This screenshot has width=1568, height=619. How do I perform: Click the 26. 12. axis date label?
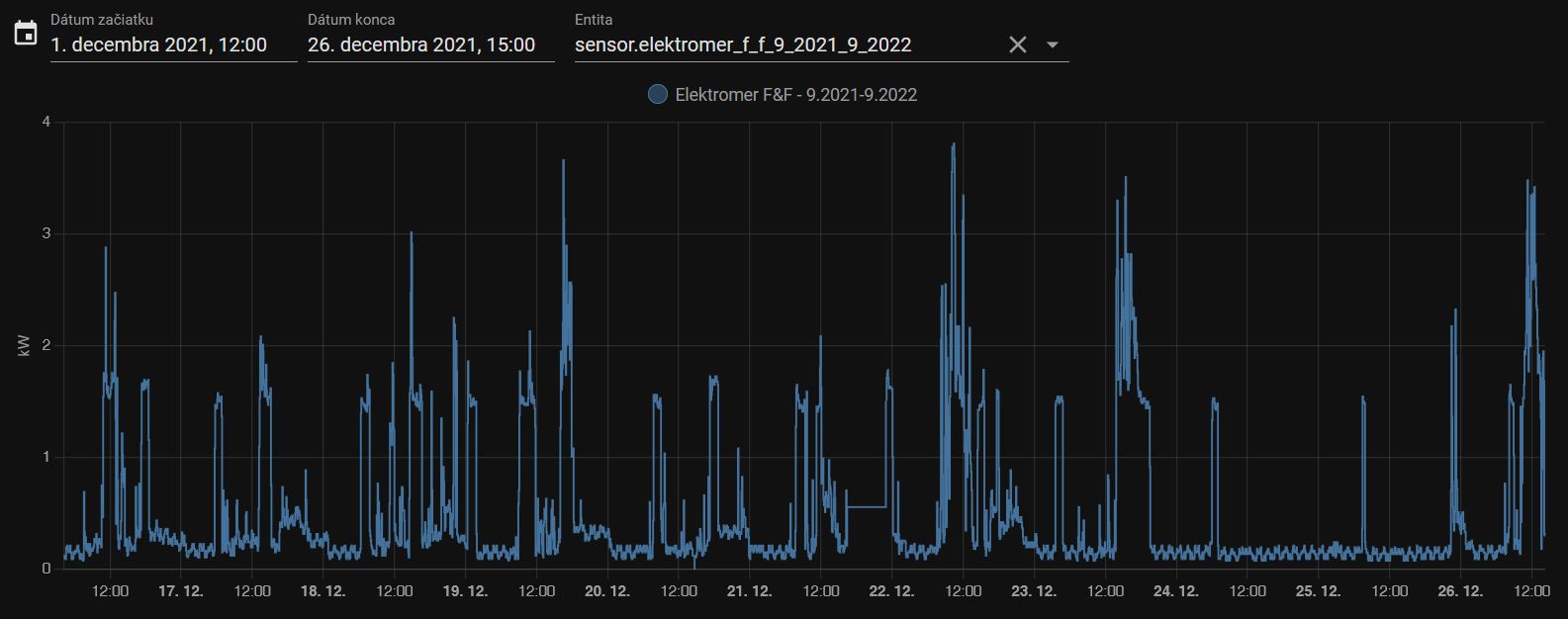pos(1461,591)
